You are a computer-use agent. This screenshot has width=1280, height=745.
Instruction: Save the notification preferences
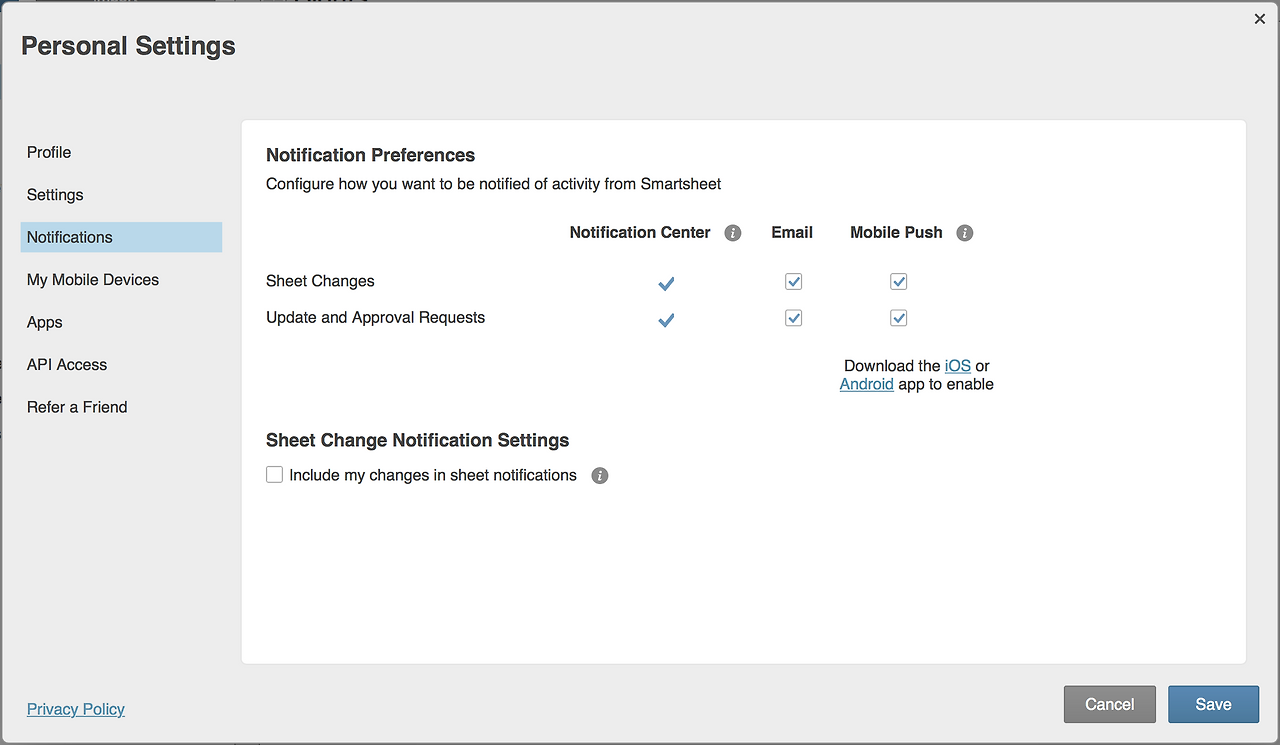(1213, 704)
